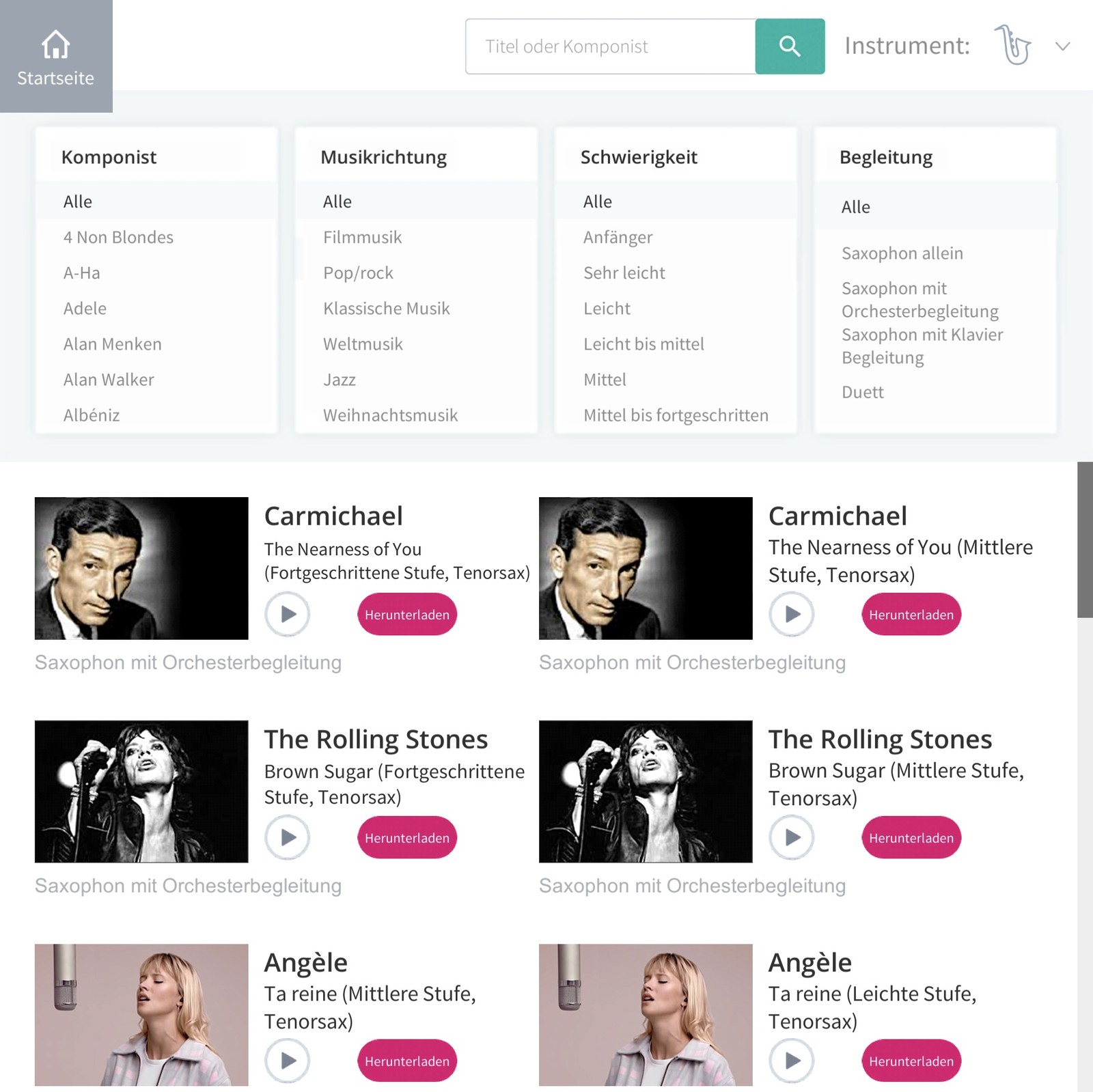Play Ta reine Mittlere Stufe preview
The width and height of the screenshot is (1093, 1092).
pyautogui.click(x=288, y=1061)
